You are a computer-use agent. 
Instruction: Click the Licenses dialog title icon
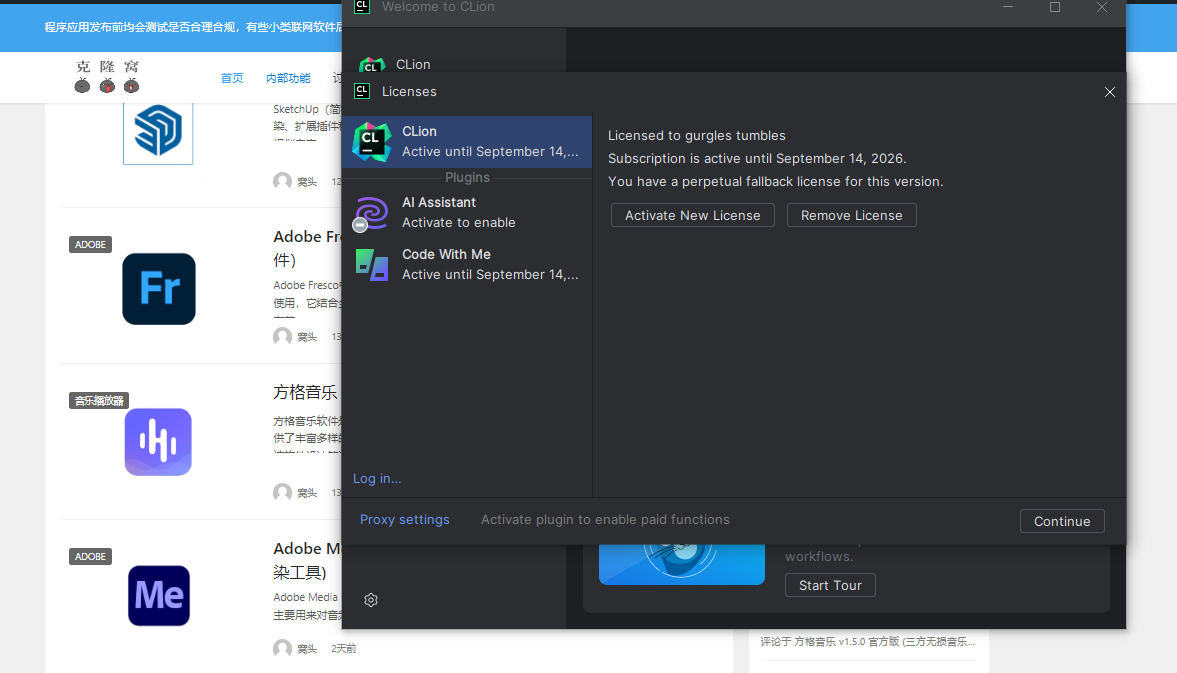click(x=362, y=91)
